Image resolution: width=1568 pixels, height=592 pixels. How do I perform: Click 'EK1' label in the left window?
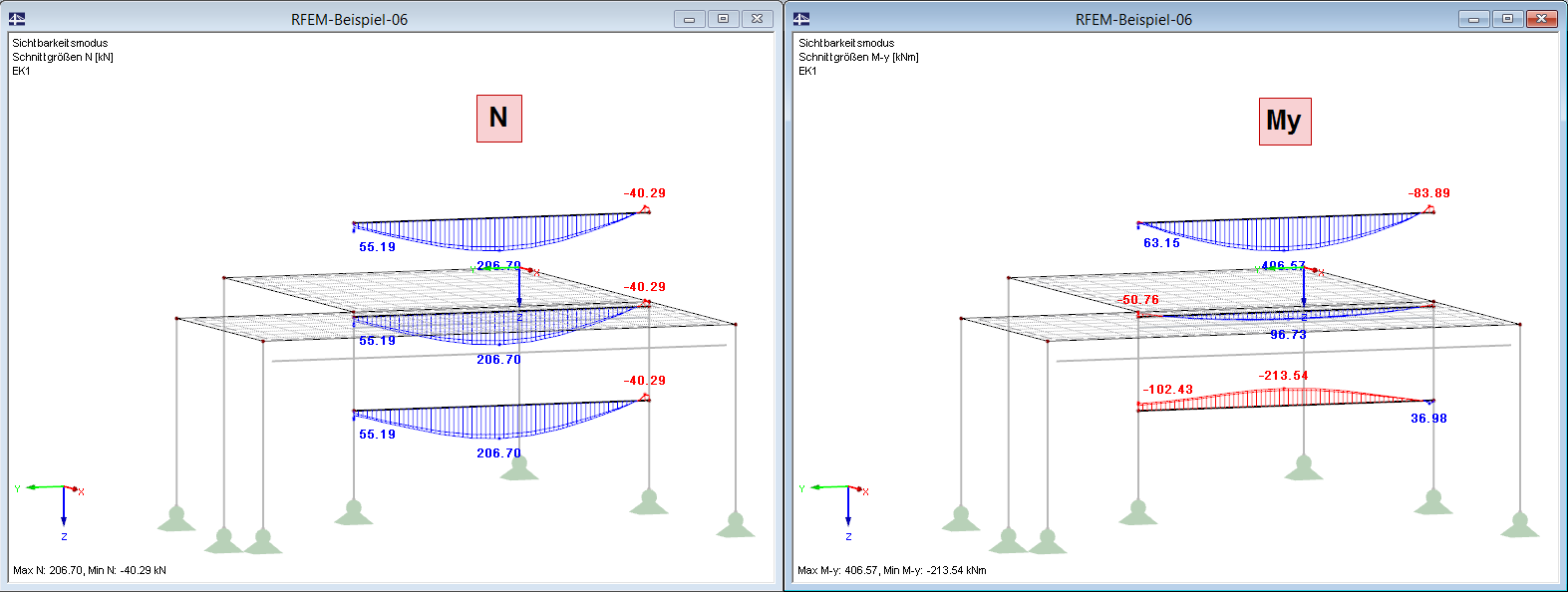tap(21, 71)
